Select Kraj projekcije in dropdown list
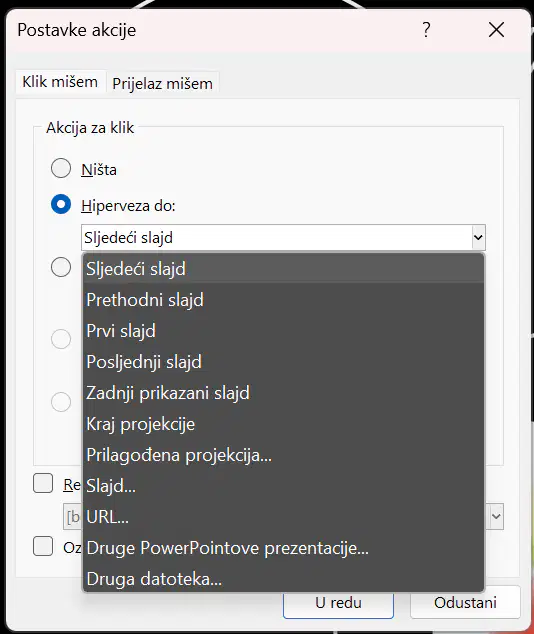The image size is (534, 634). click(283, 424)
